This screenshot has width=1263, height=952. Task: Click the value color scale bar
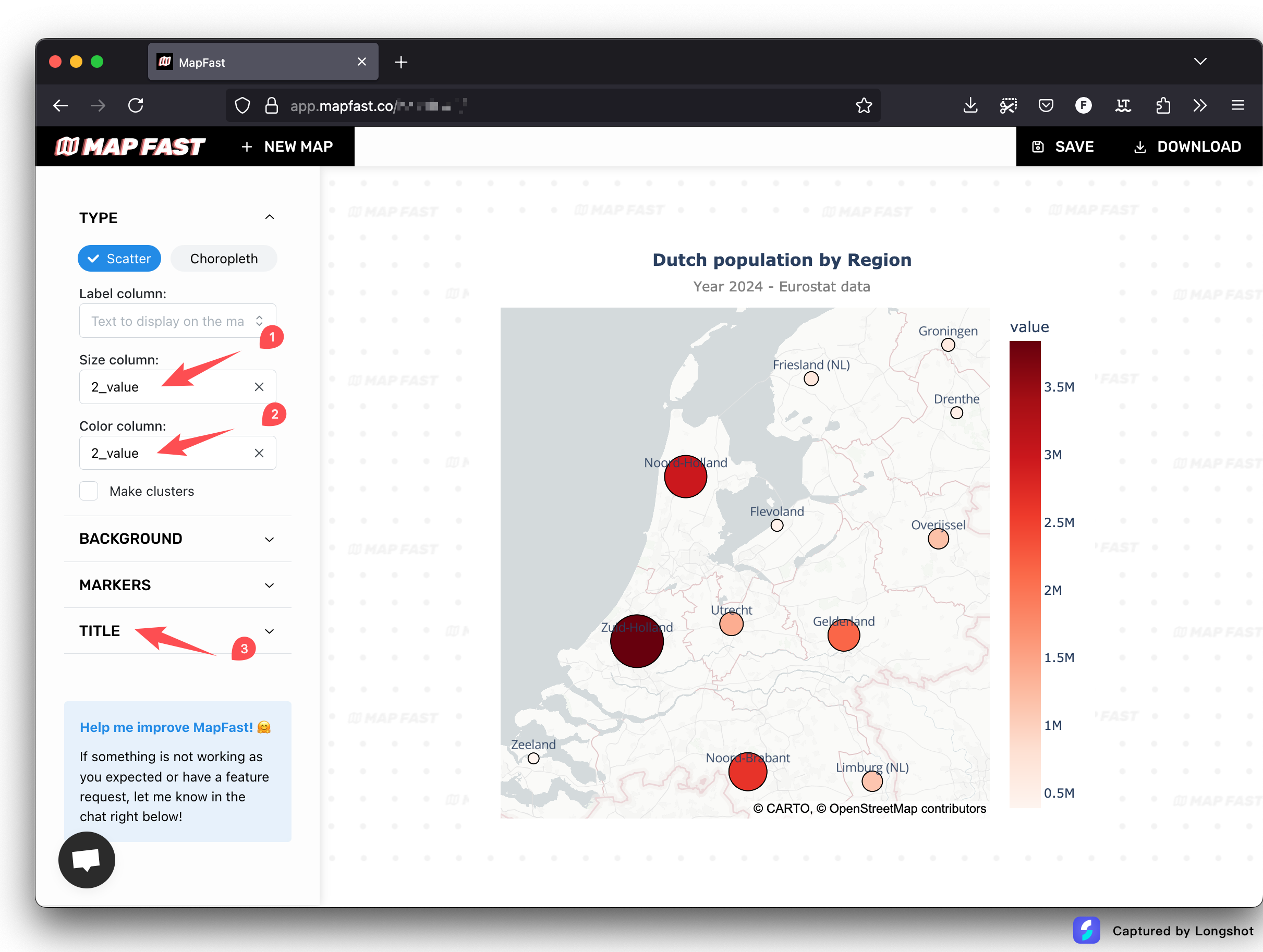[1025, 574]
